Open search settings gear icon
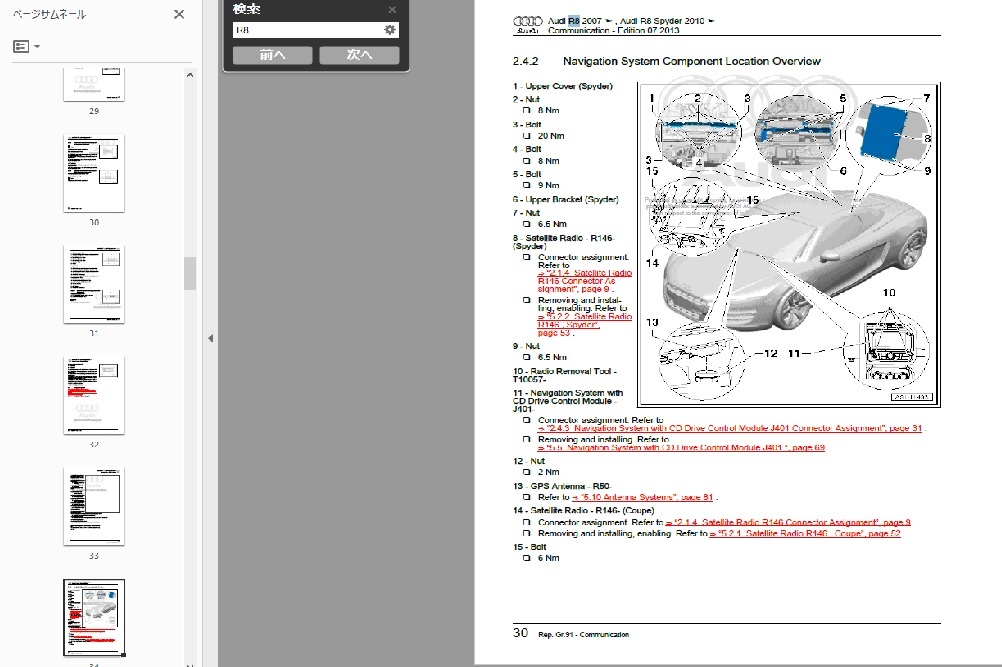1002x667 pixels. pos(390,30)
